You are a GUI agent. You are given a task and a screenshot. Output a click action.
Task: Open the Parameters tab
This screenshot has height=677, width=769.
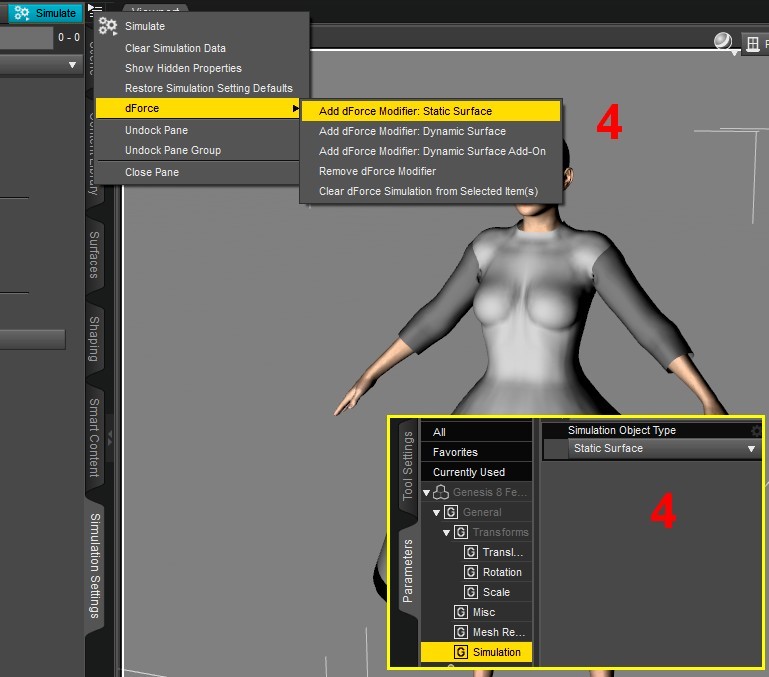[408, 571]
